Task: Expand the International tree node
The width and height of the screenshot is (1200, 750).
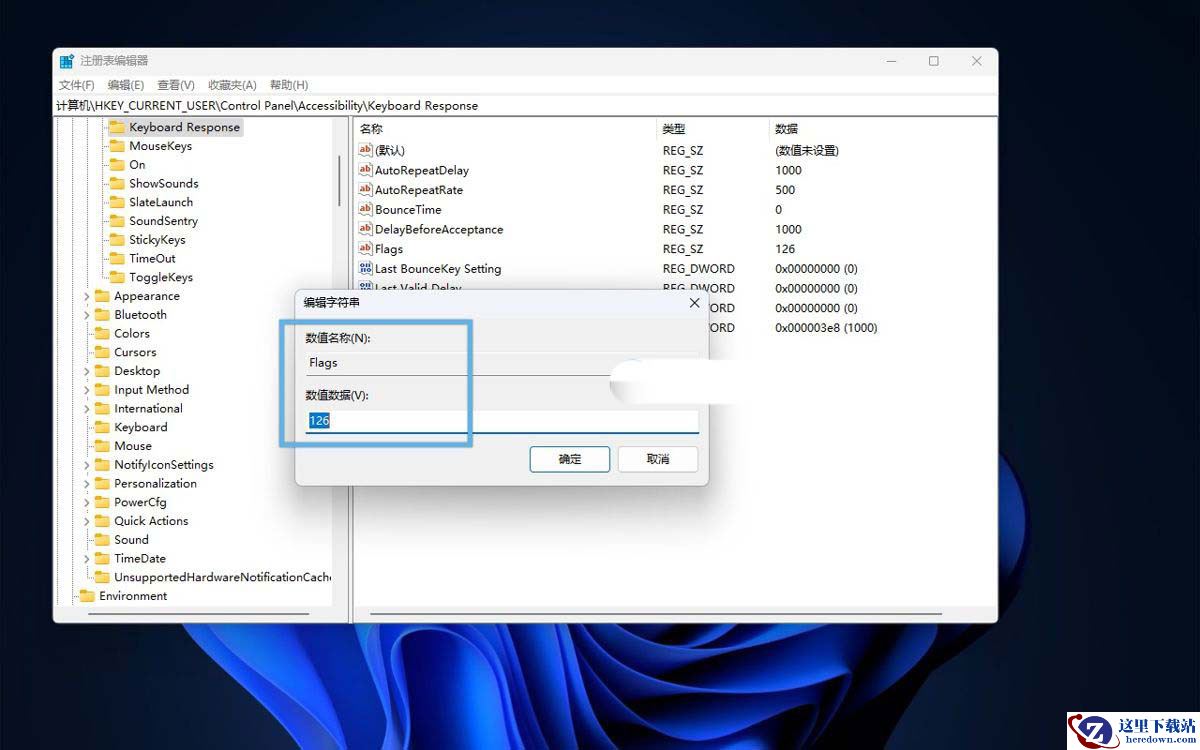Action: (87, 408)
